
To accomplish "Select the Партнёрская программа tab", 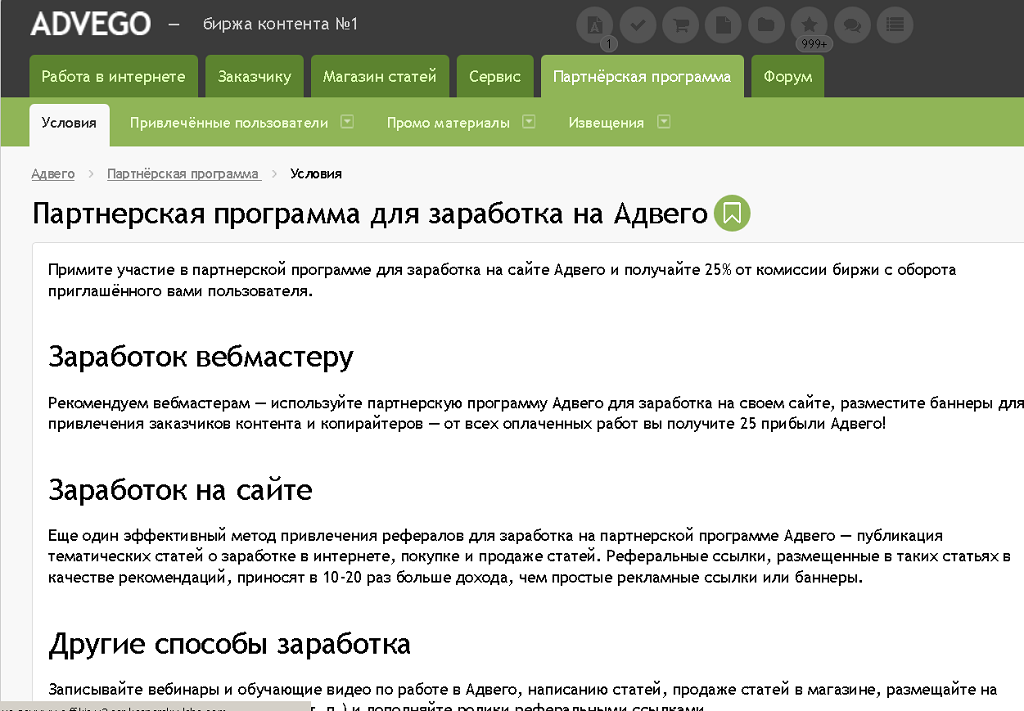I will click(x=642, y=76).
